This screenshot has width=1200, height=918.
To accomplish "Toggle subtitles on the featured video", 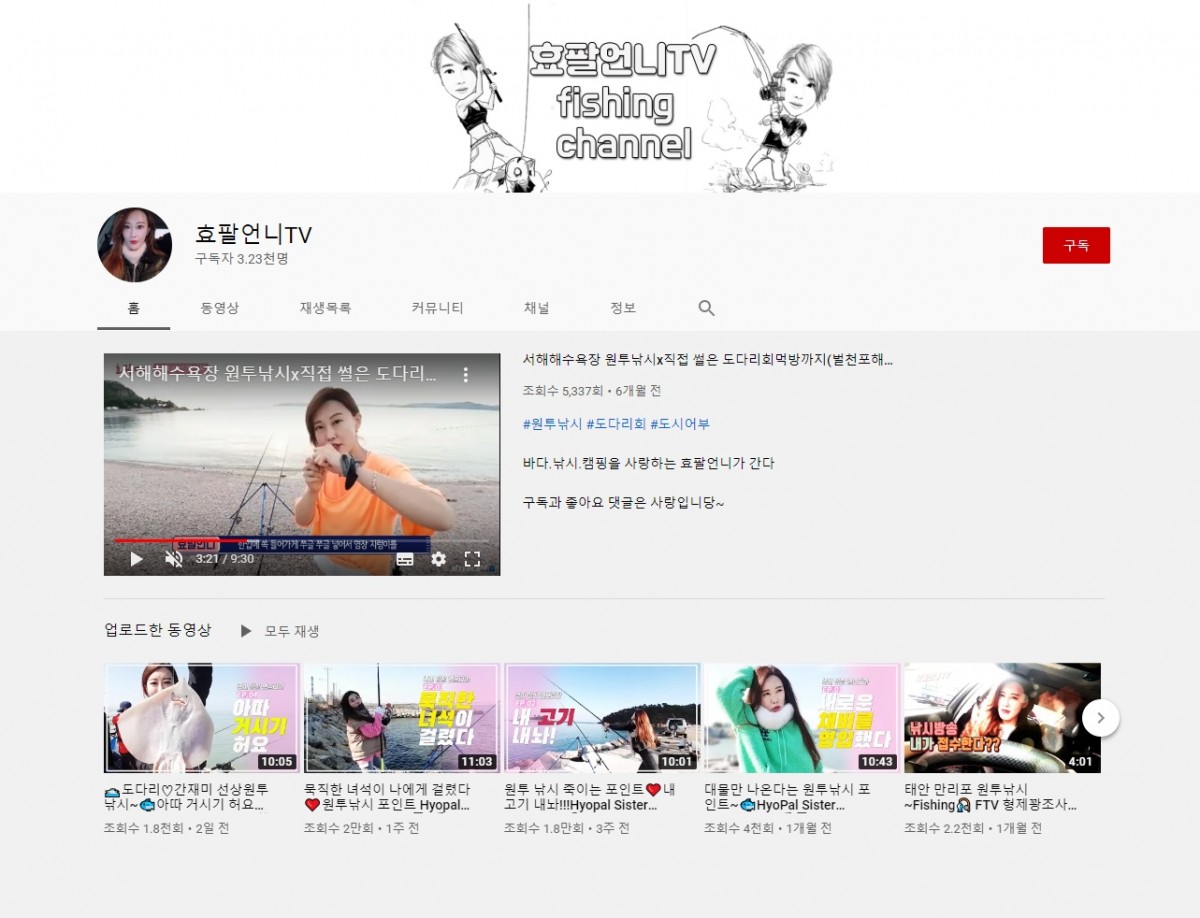I will pyautogui.click(x=405, y=559).
